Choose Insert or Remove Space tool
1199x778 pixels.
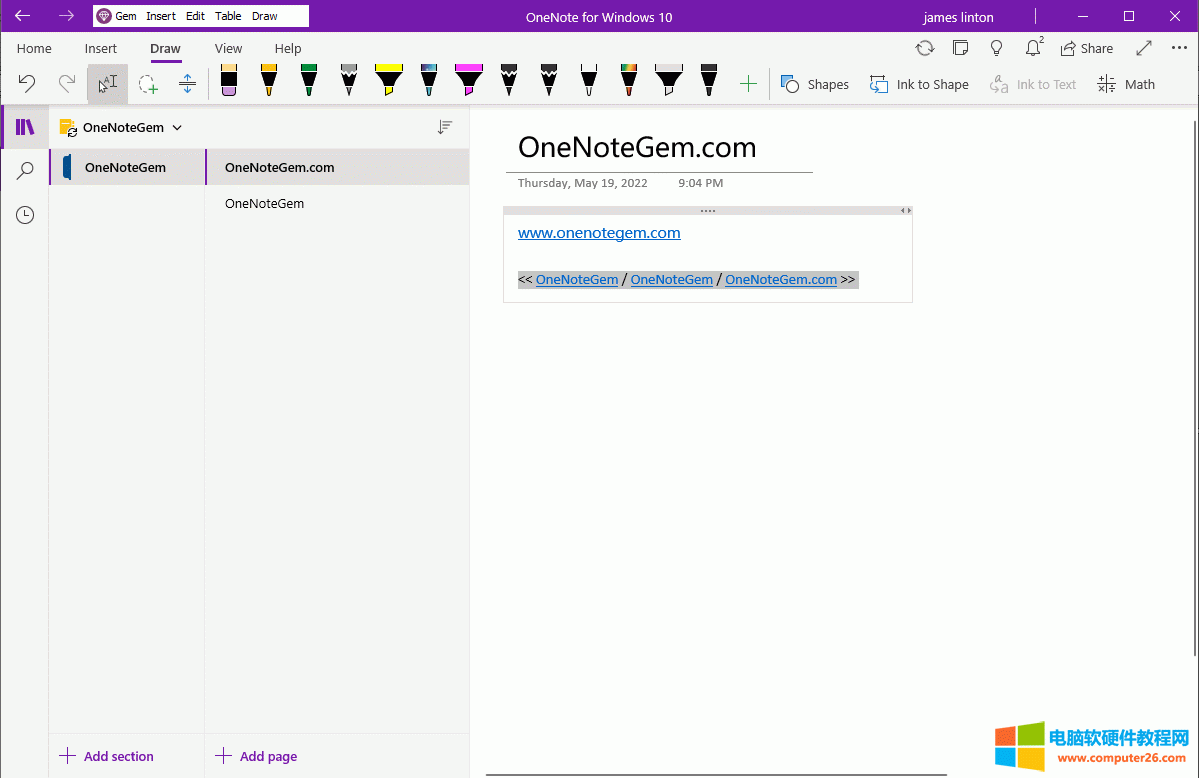click(187, 83)
